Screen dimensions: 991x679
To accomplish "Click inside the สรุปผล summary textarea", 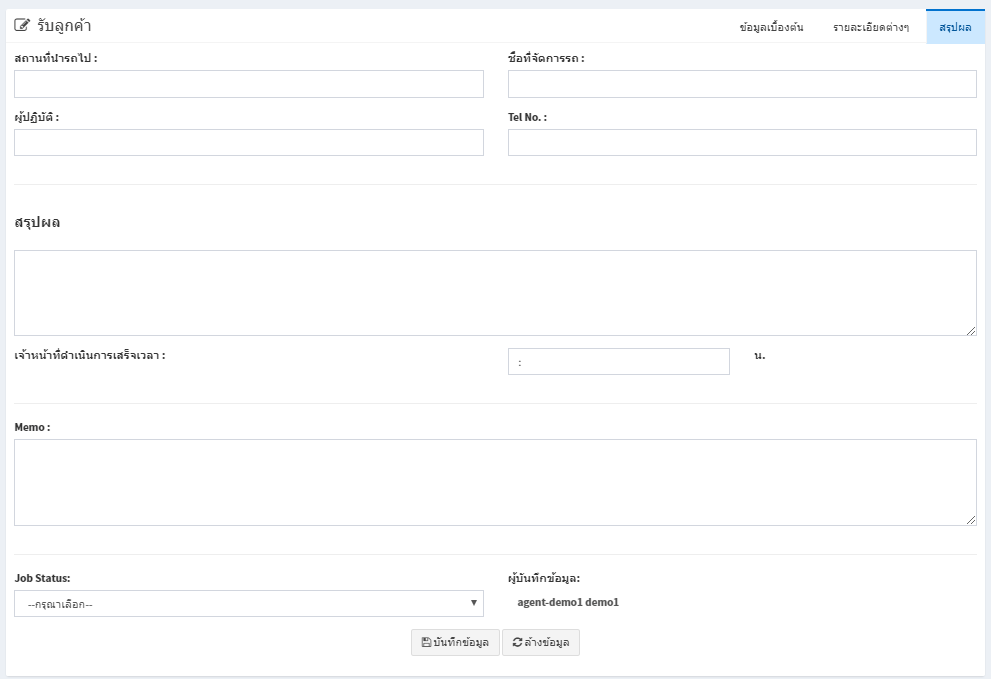I will coord(496,293).
